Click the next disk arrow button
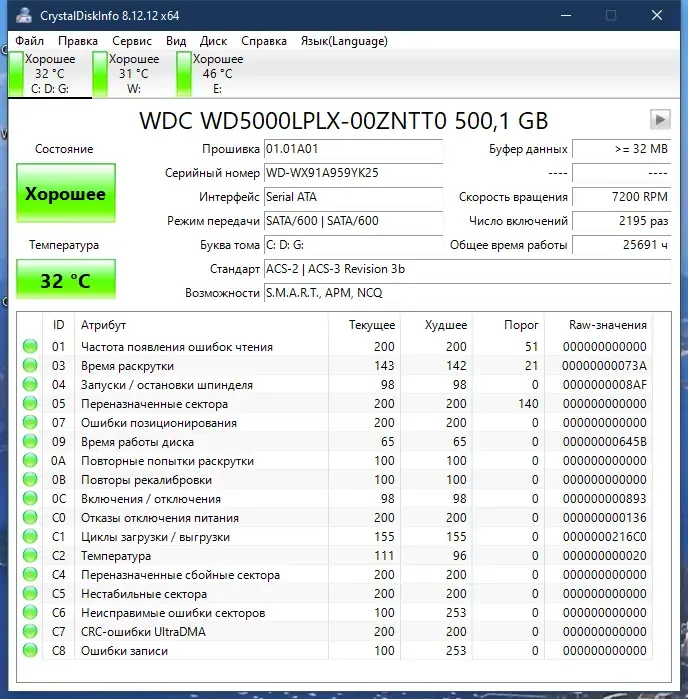This screenshot has height=699, width=688. [660, 119]
